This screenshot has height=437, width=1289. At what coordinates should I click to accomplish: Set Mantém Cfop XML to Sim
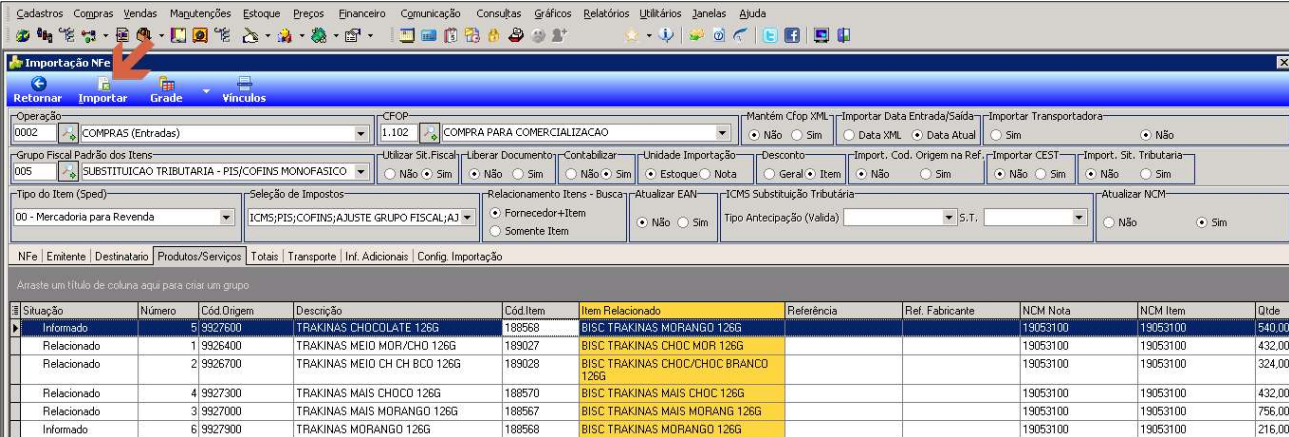click(x=806, y=134)
